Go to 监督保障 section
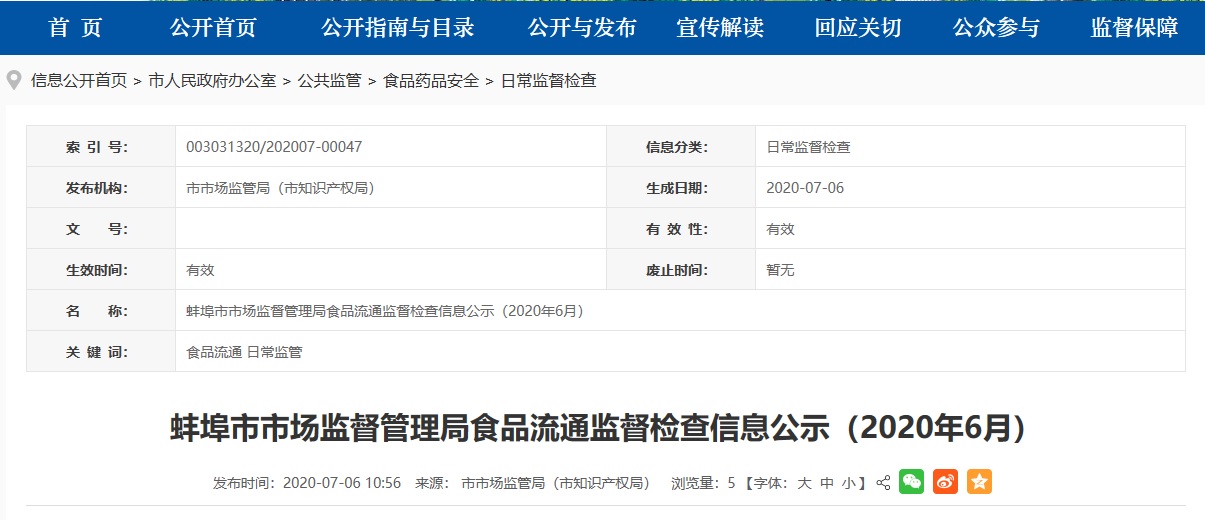Viewport: 1205px width, 520px height. 1134,28
